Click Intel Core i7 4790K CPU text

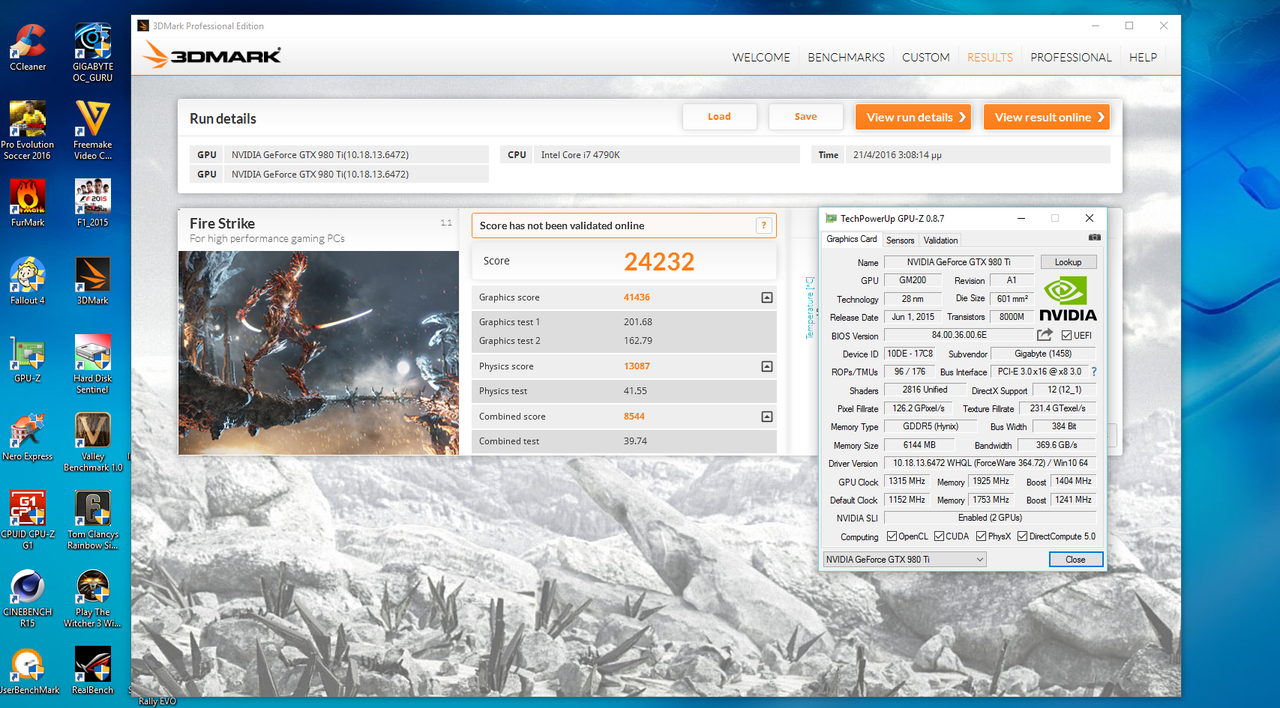580,155
